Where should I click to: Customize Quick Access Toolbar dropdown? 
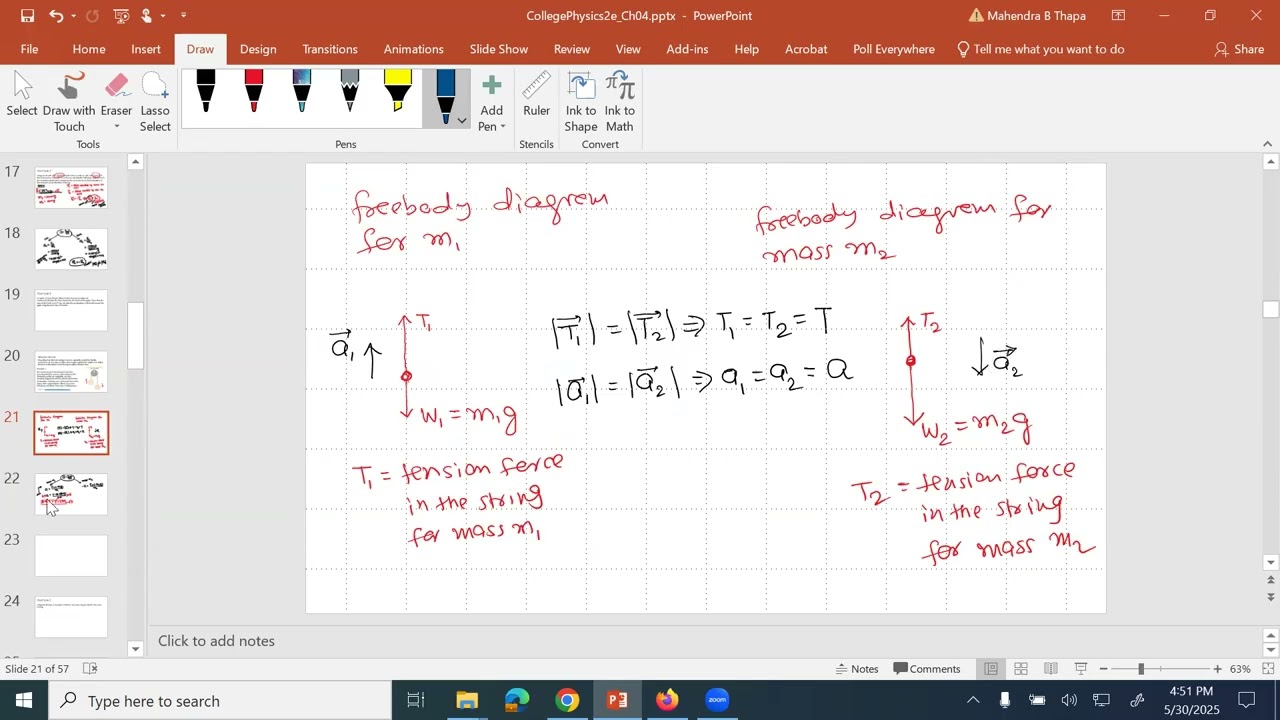click(x=184, y=16)
